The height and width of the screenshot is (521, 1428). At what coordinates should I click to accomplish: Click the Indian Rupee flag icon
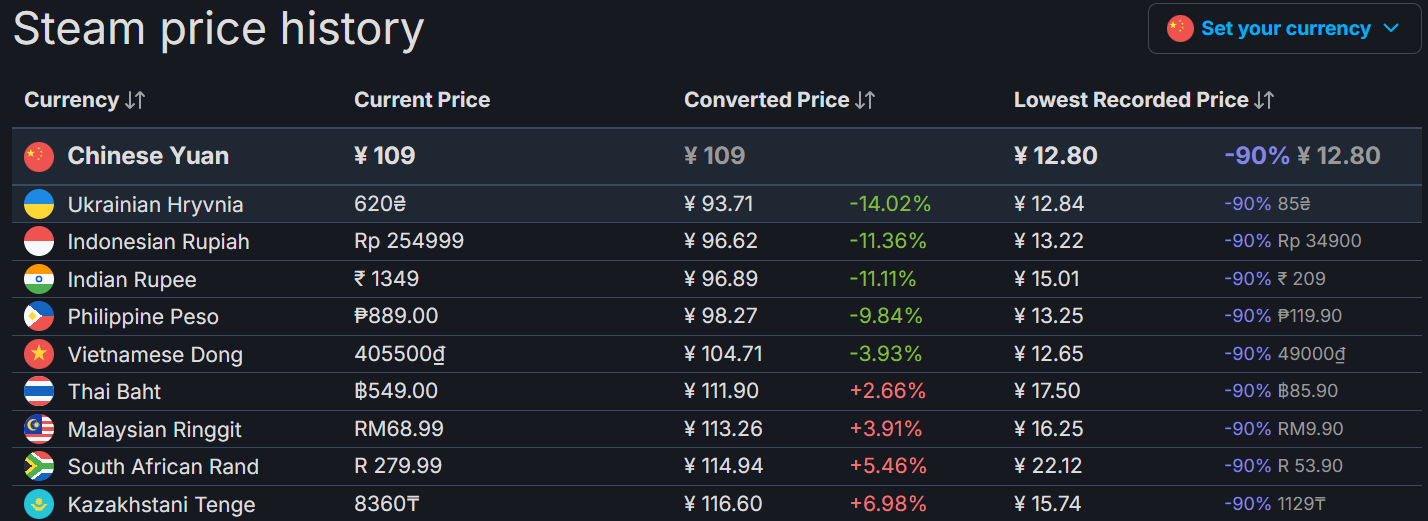(x=39, y=279)
